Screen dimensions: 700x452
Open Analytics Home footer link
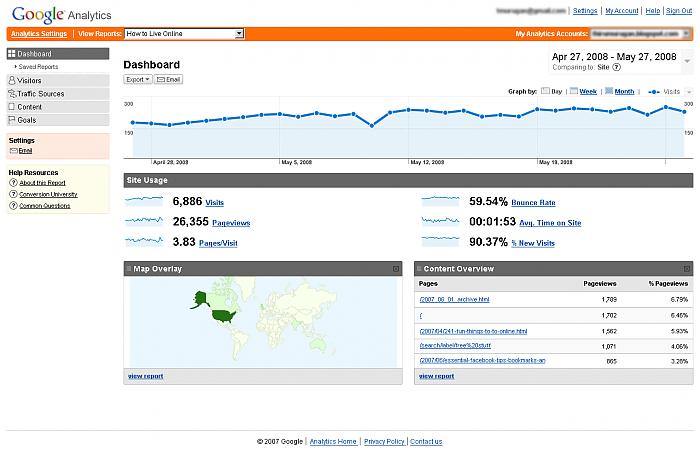[333, 441]
